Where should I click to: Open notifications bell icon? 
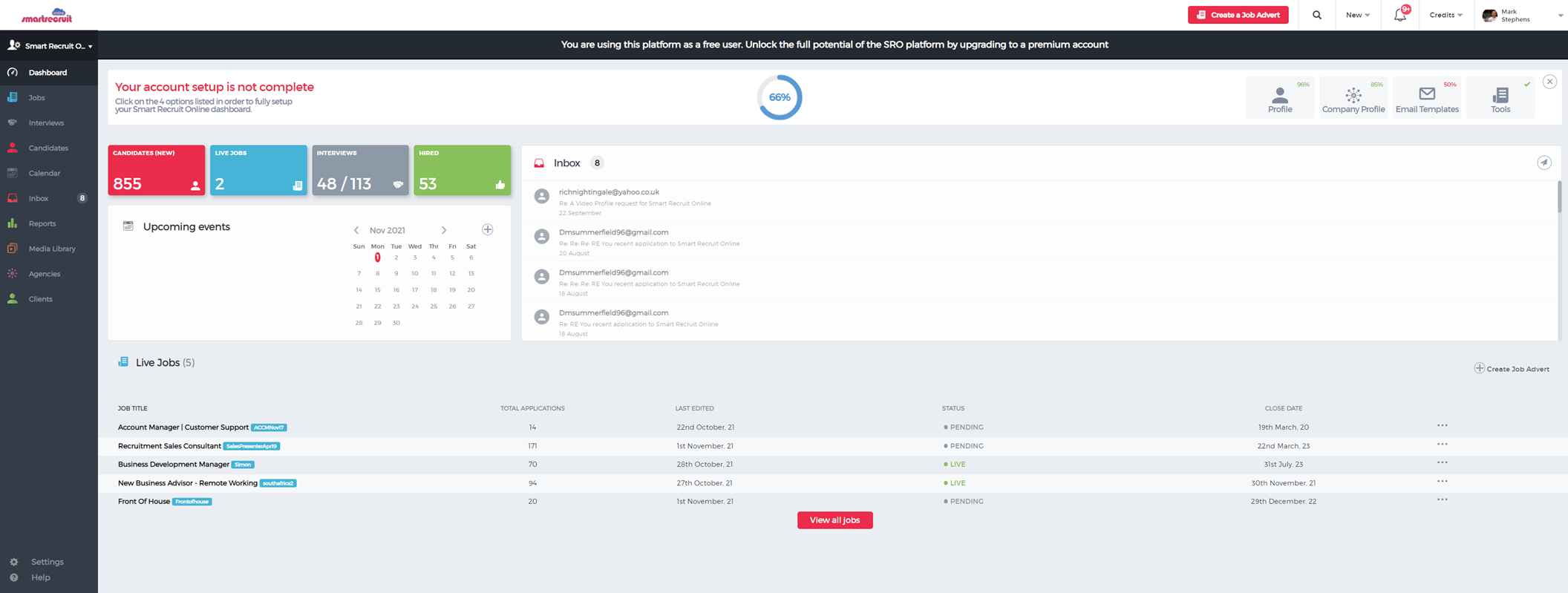pyautogui.click(x=1399, y=15)
